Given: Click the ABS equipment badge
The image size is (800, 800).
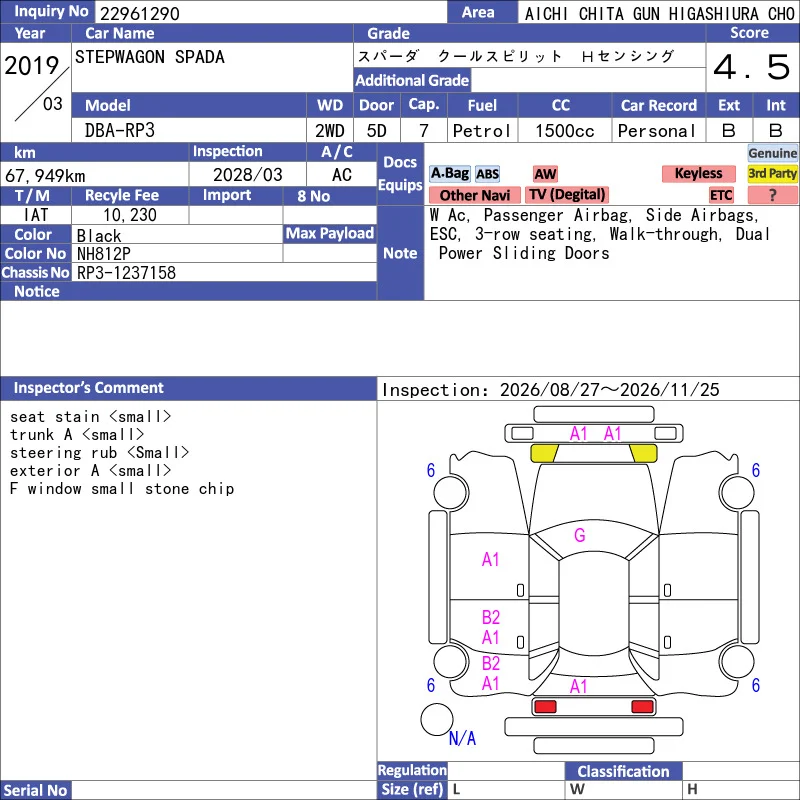Looking at the screenshot, I should [487, 174].
